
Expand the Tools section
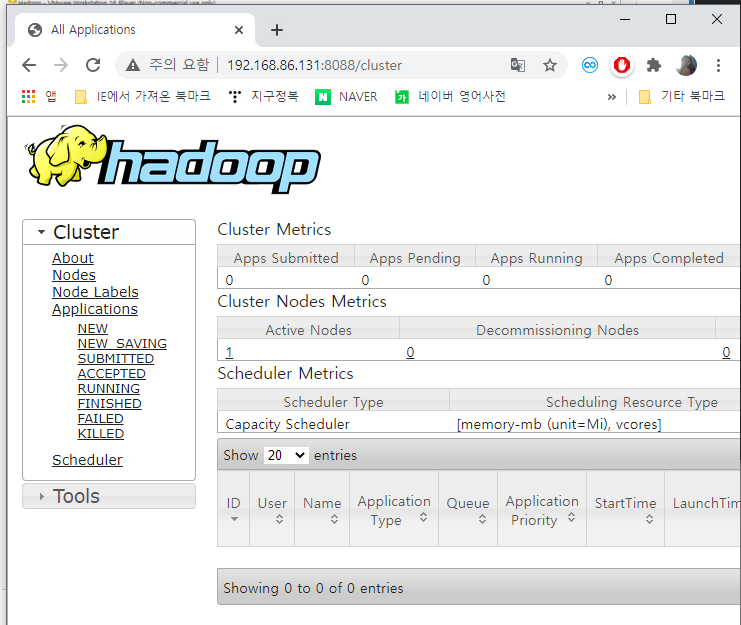point(109,496)
